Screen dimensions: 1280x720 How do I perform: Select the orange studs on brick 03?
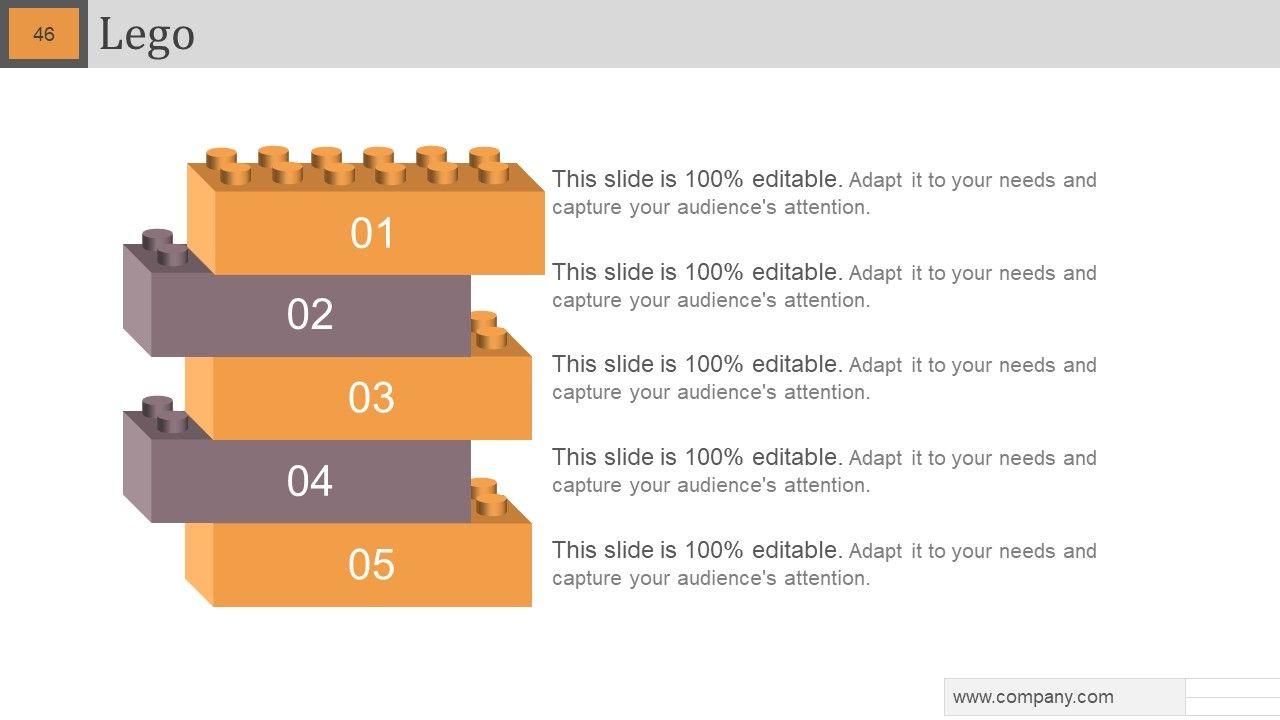[488, 330]
